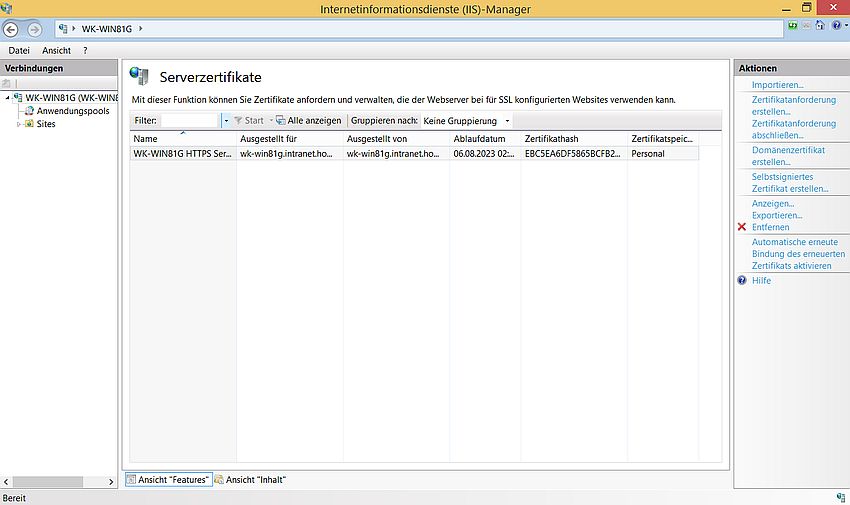This screenshot has width=850, height=505.
Task: Click the funnel icon next to Start
Action: (x=238, y=120)
